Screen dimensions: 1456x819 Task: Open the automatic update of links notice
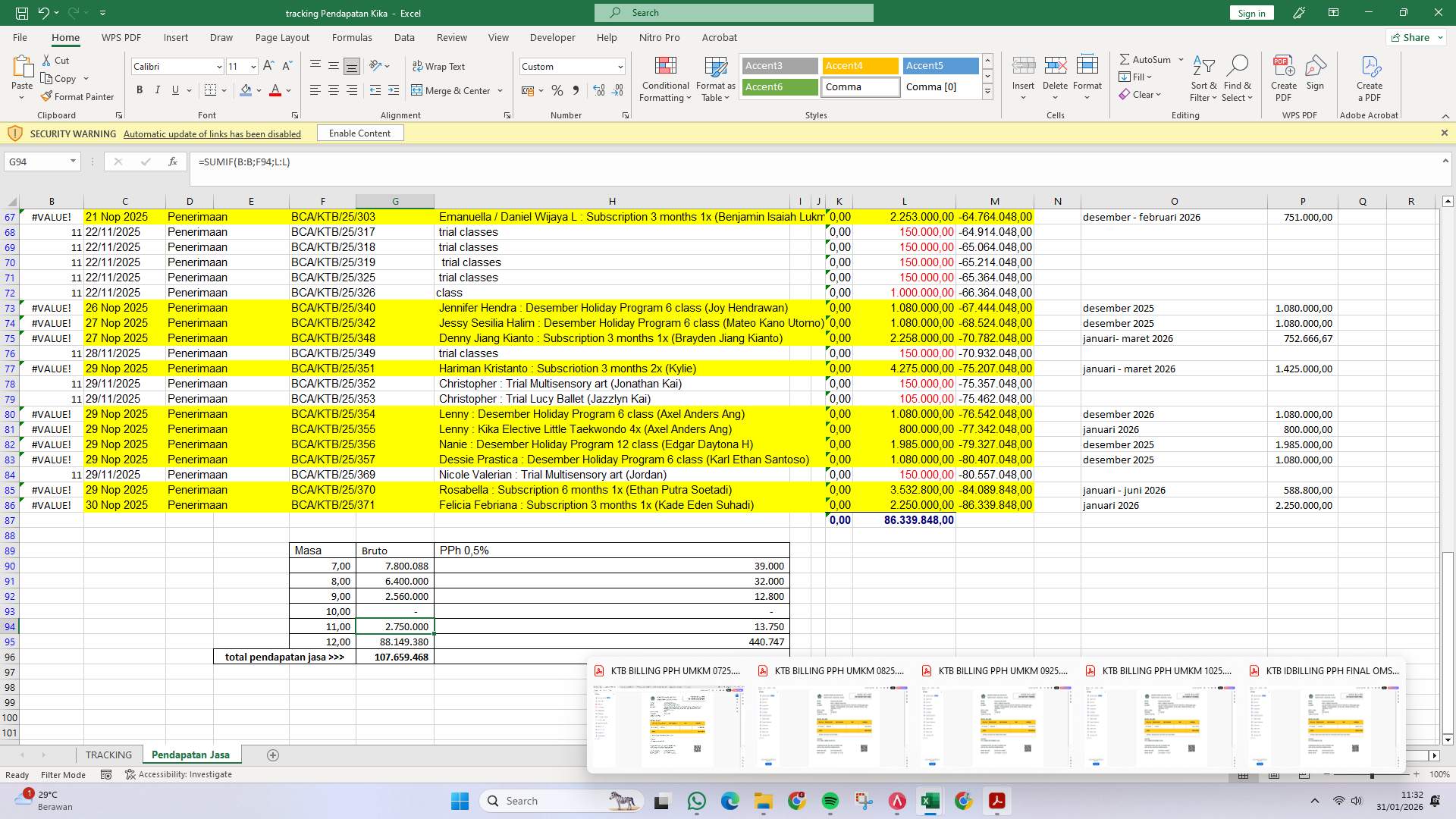click(x=212, y=133)
